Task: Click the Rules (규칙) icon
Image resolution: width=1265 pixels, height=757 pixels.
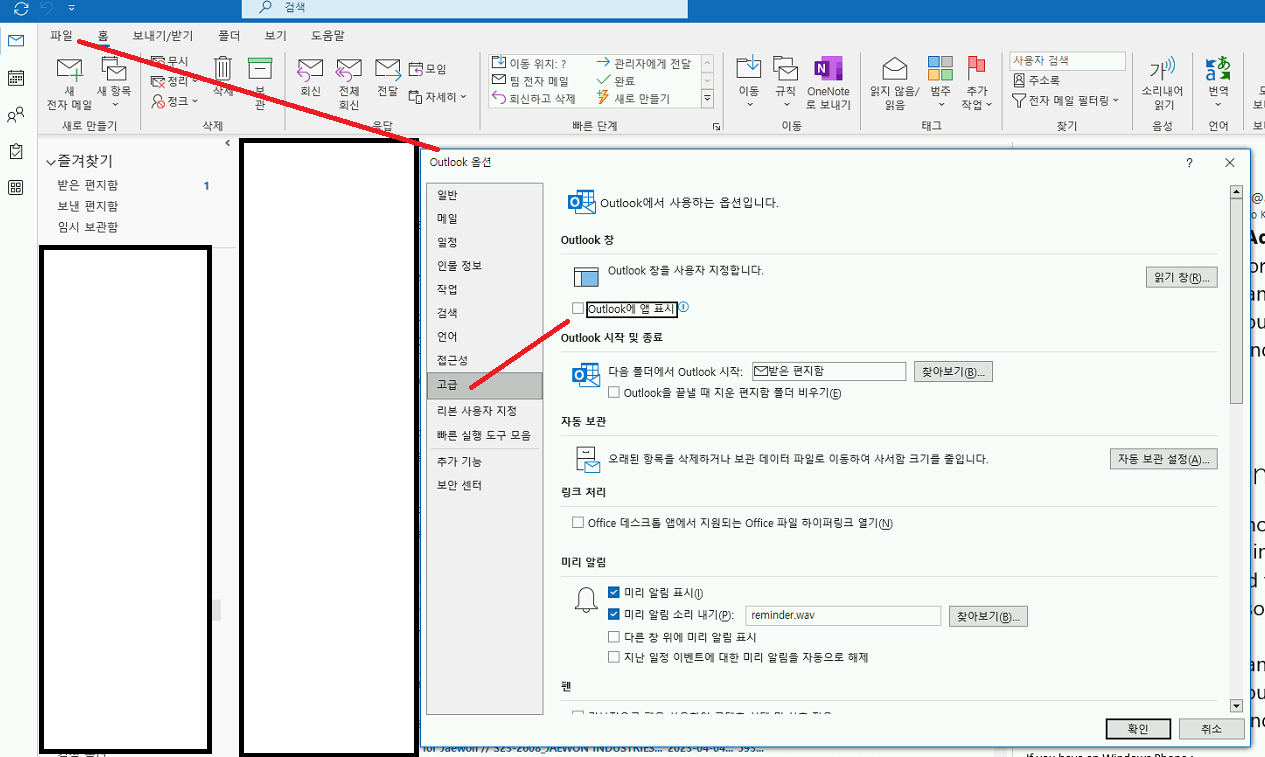Action: tap(787, 68)
